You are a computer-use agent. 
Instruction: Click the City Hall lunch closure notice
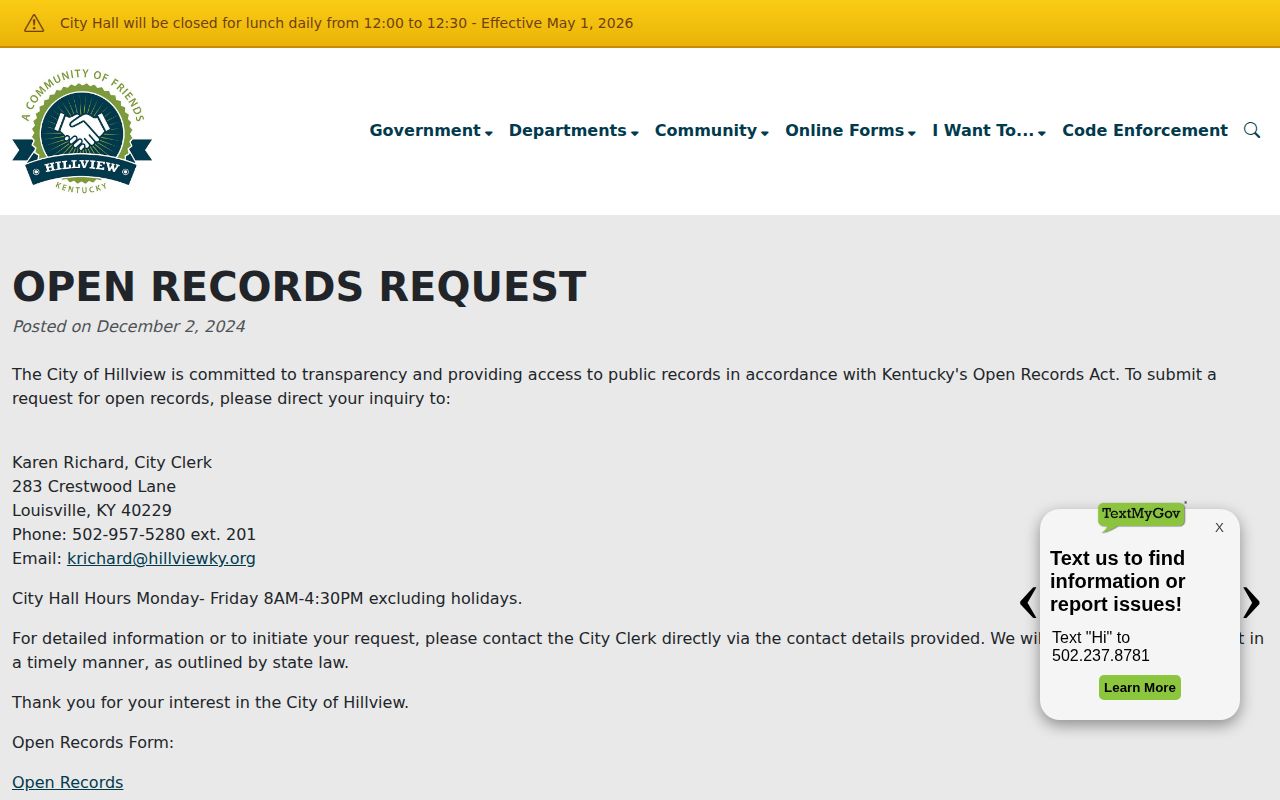pyautogui.click(x=346, y=23)
